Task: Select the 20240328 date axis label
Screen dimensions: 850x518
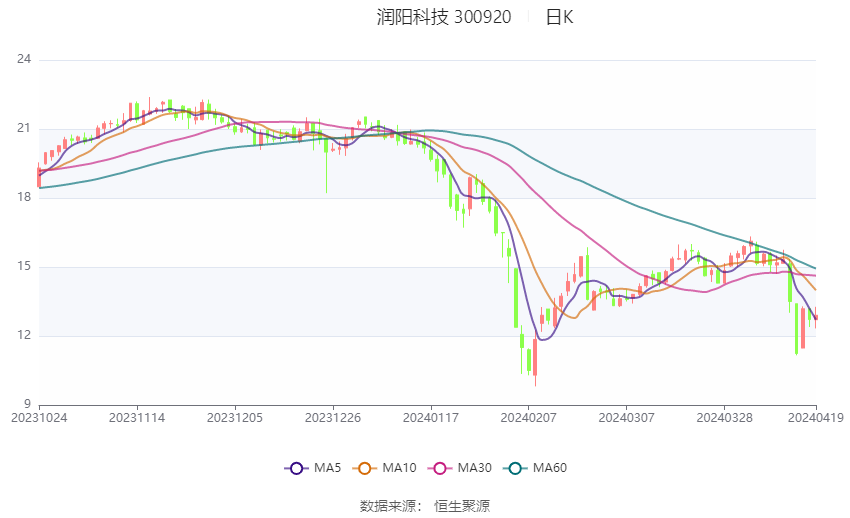Action: point(724,418)
